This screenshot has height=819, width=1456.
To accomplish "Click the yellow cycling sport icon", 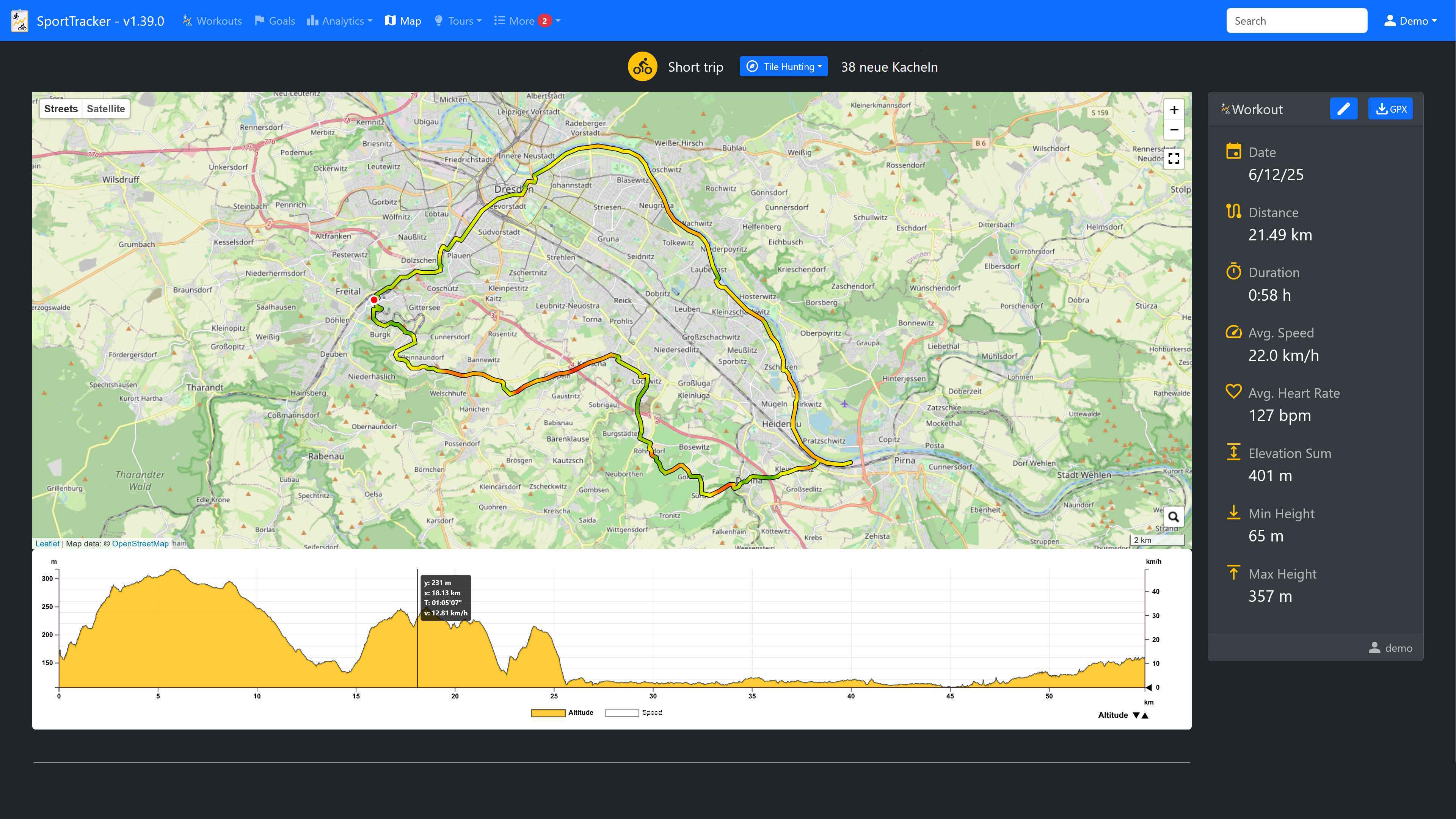I will coord(642,67).
